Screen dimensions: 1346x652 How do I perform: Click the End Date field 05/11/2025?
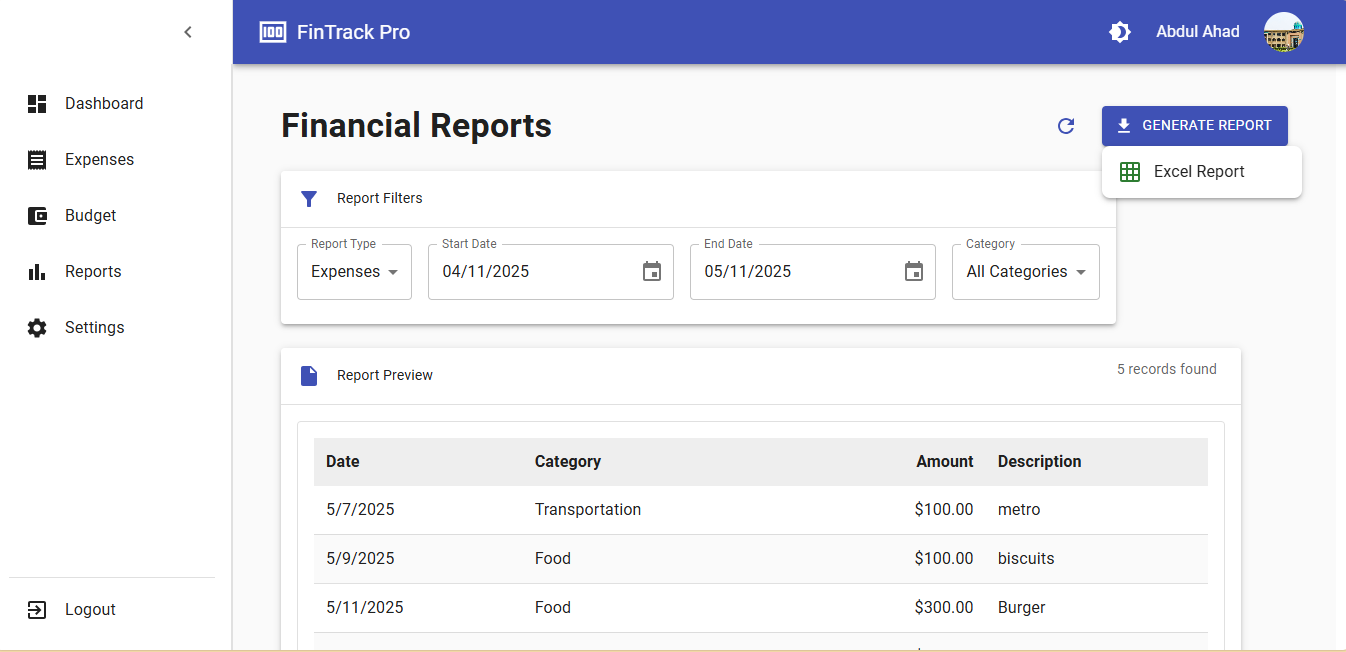point(813,271)
